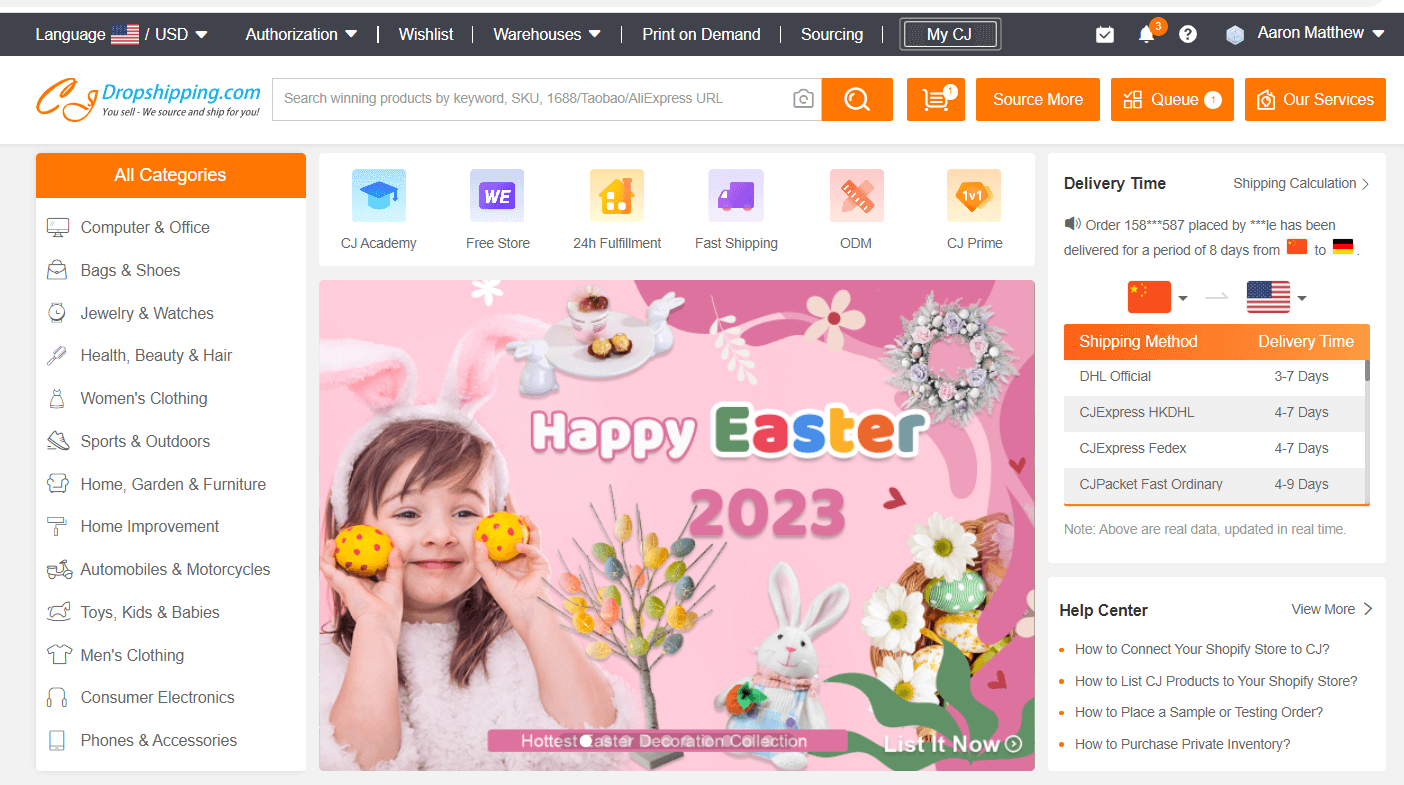The height and width of the screenshot is (785, 1404).
Task: Click the Our Services button
Action: coord(1315,99)
